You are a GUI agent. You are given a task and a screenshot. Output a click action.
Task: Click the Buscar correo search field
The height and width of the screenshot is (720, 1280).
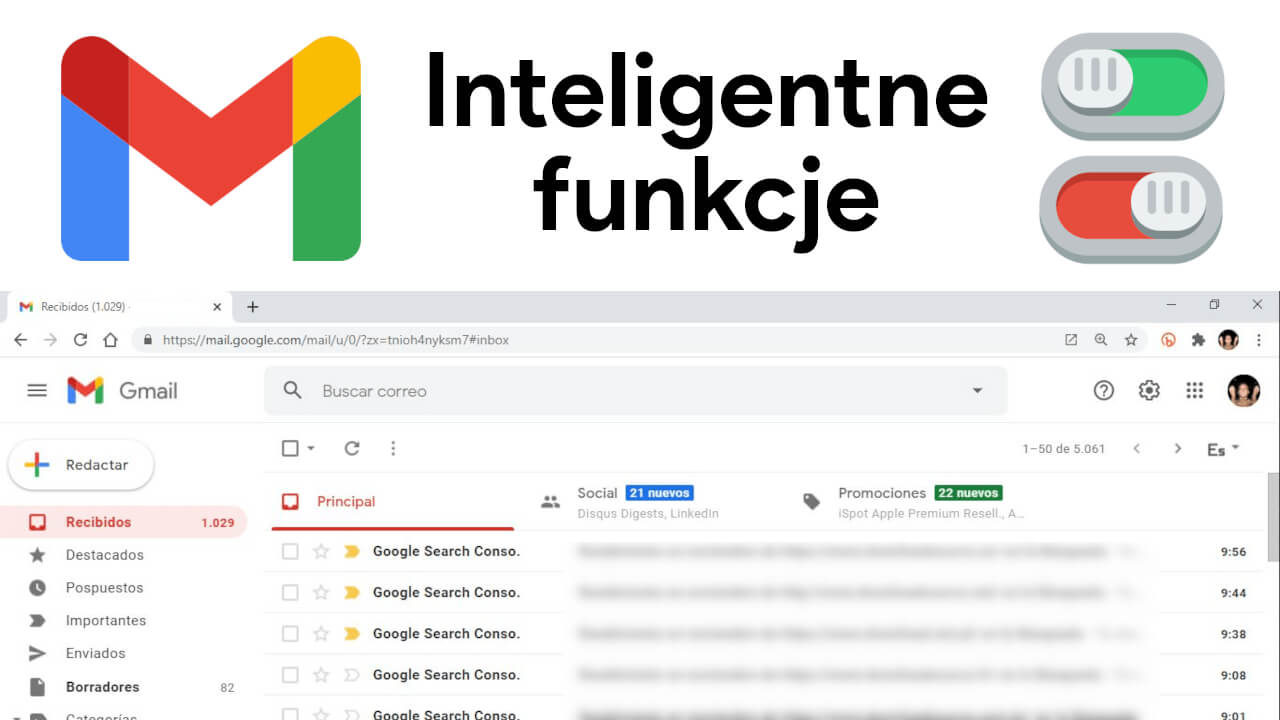635,391
